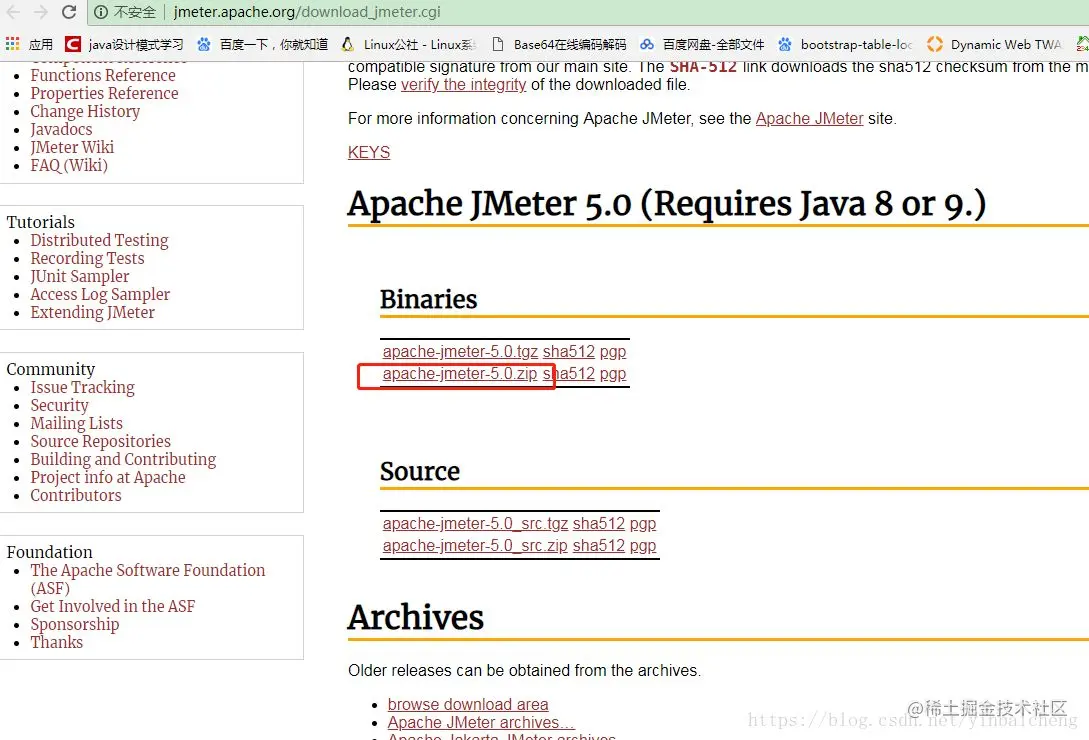
Task: Open the Dynamic Web TWA bookmark
Action: [x=995, y=44]
